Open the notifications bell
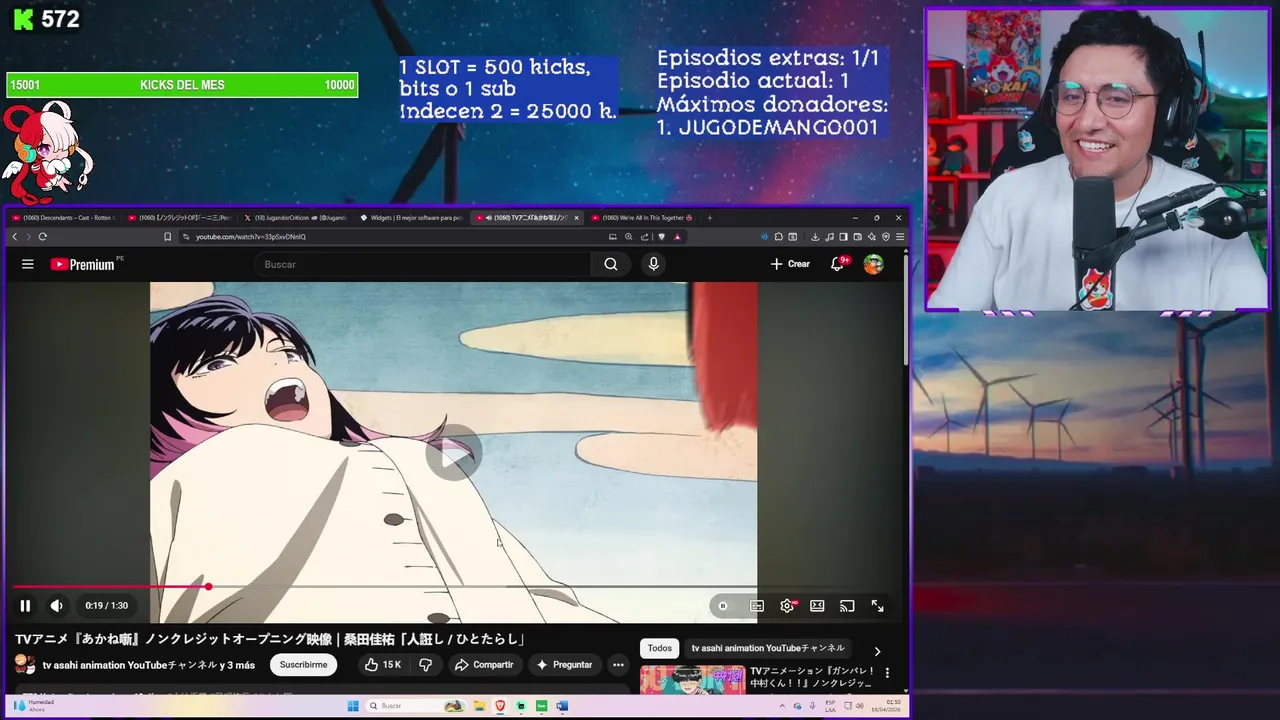Screen dimensions: 1280x720 point(839,264)
